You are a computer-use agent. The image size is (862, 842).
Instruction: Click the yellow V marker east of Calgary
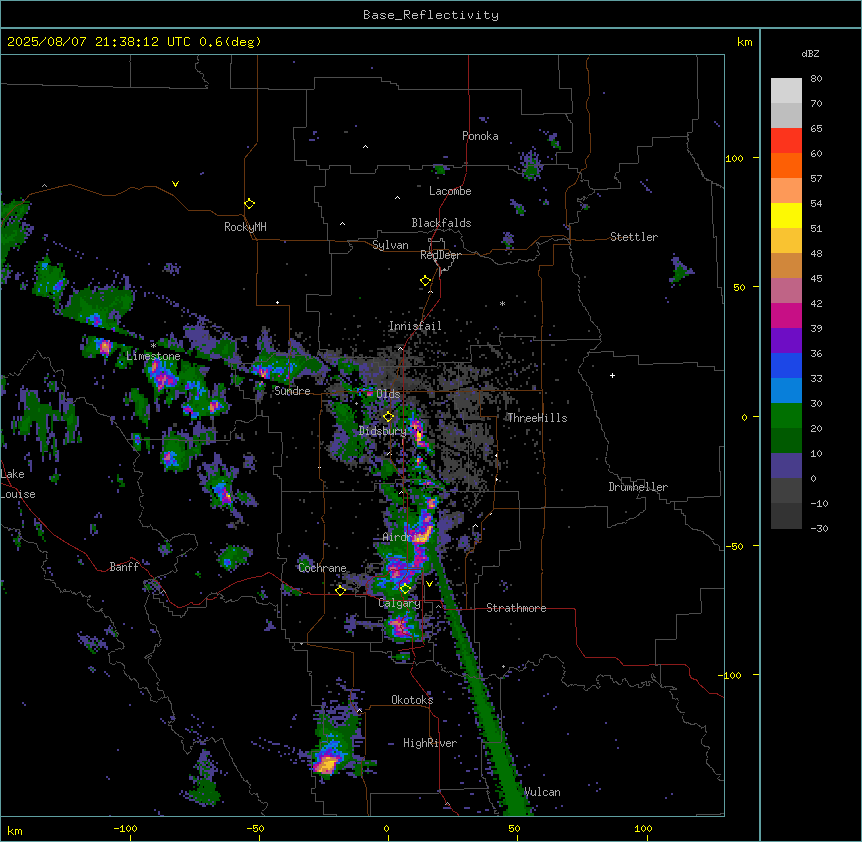[429, 584]
